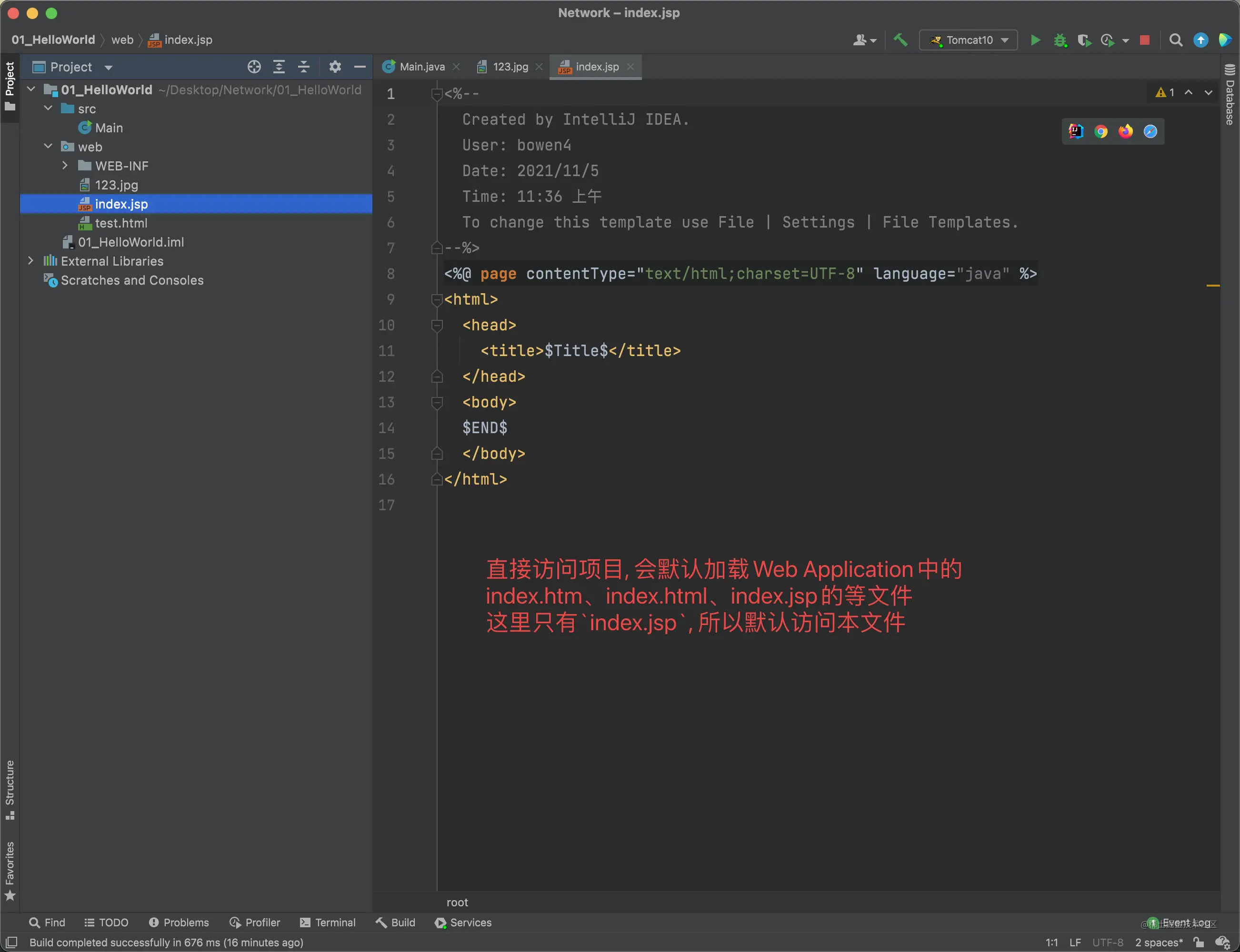Run the Tomcat10 configuration
1240x952 pixels.
coord(1035,40)
